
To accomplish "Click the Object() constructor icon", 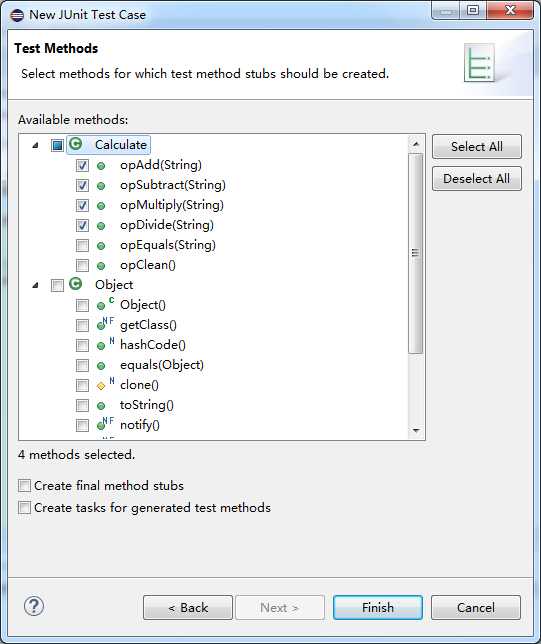I will pos(105,304).
